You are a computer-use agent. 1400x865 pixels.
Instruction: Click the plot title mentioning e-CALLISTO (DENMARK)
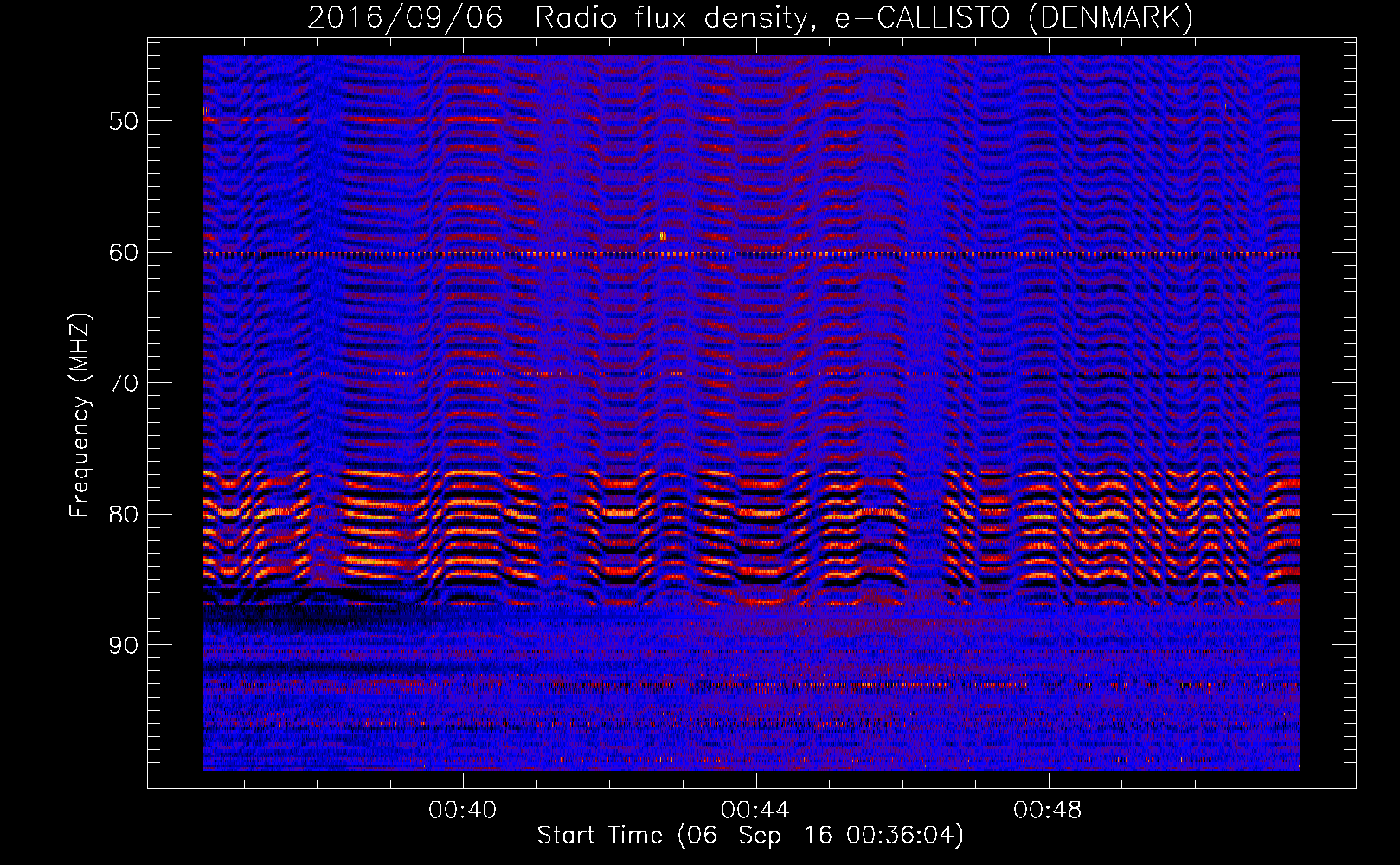click(750, 17)
